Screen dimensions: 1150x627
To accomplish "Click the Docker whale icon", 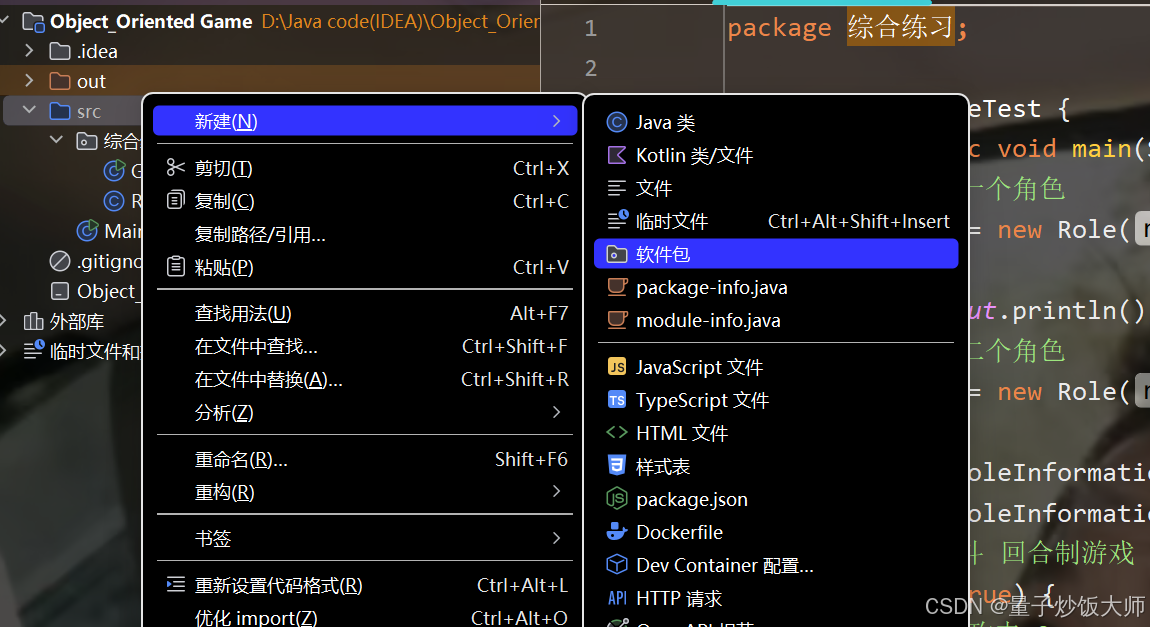I will [x=617, y=532].
